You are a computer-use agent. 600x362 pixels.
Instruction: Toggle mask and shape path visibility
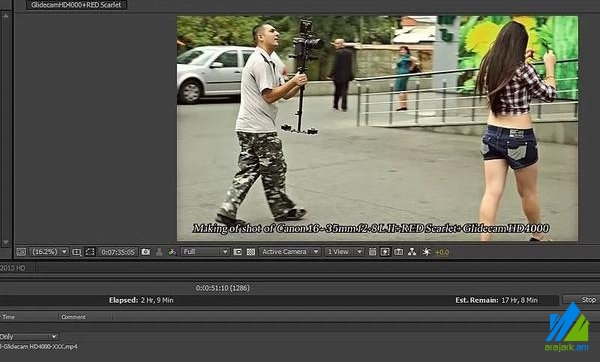pos(90,252)
